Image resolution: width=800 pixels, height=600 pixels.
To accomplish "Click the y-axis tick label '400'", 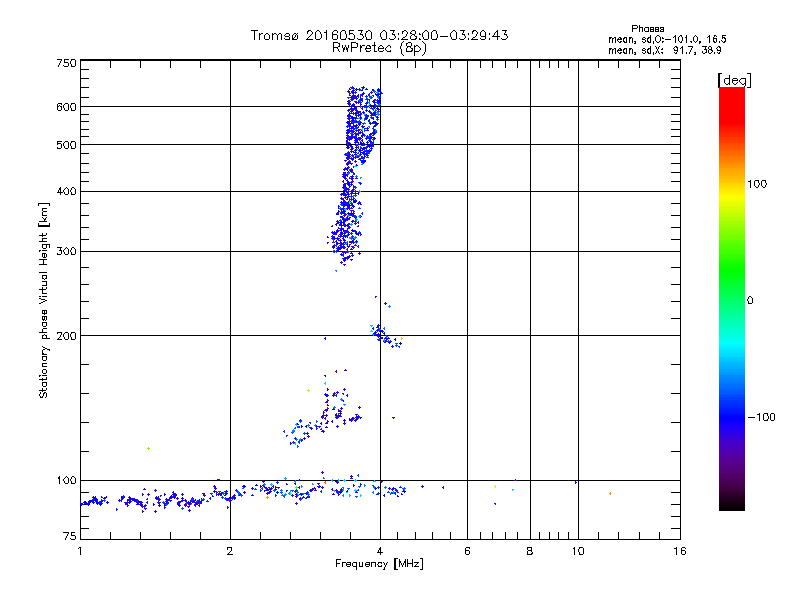I will (x=66, y=192).
